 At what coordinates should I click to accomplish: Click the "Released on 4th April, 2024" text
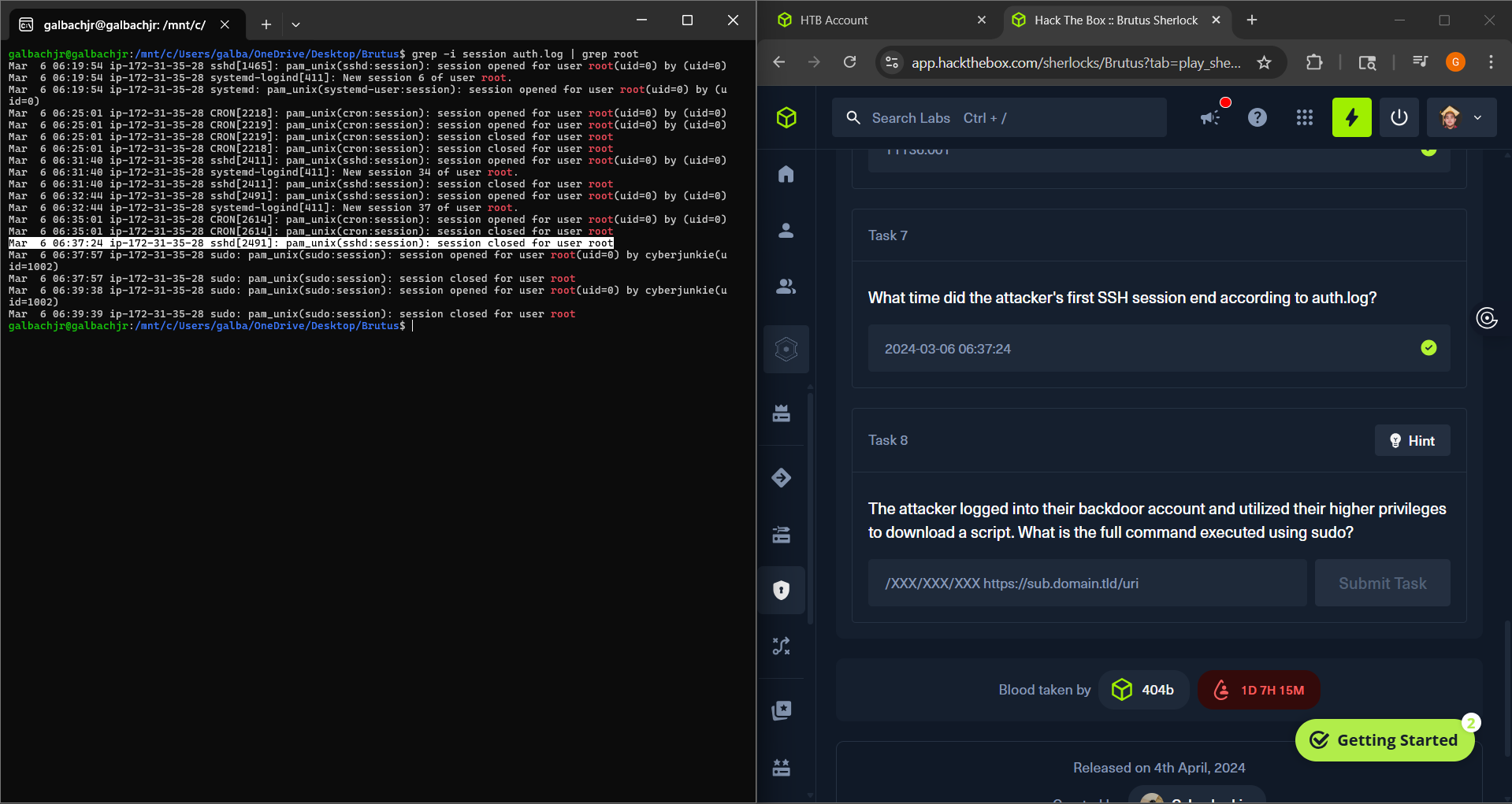[1159, 768]
